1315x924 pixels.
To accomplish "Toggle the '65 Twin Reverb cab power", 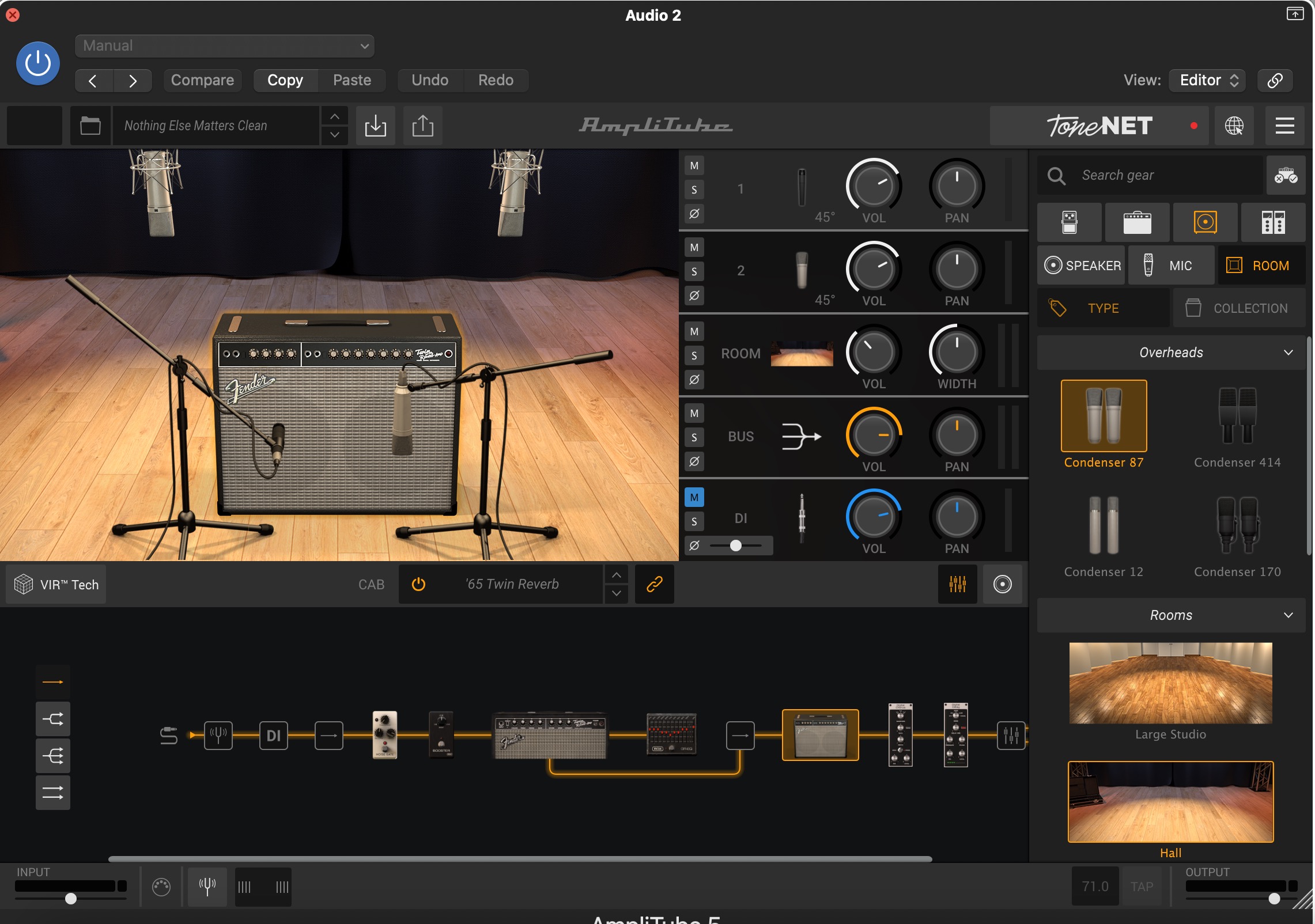I will (x=418, y=584).
